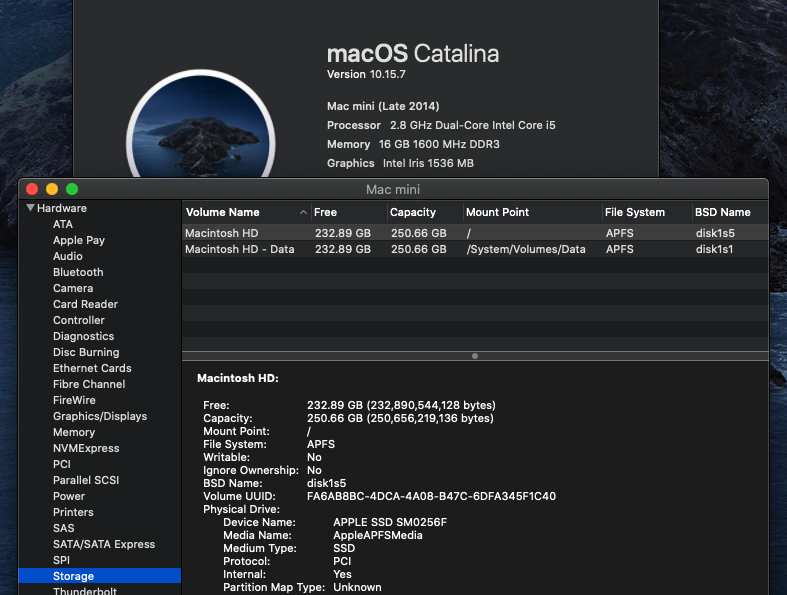Click the highlighted Storage sidebar item
Viewport: 787px width, 595px height.
pyautogui.click(x=99, y=576)
